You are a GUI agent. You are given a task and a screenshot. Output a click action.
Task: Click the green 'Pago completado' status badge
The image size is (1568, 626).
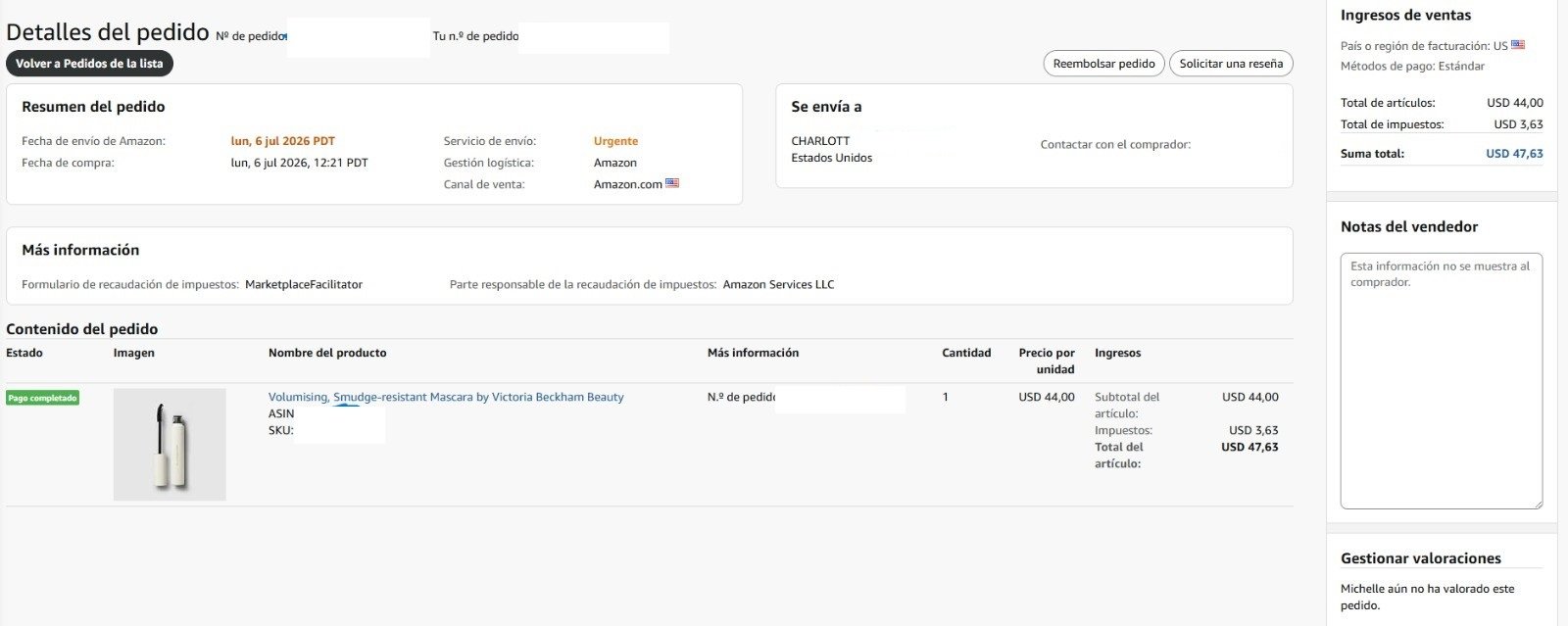(42, 398)
